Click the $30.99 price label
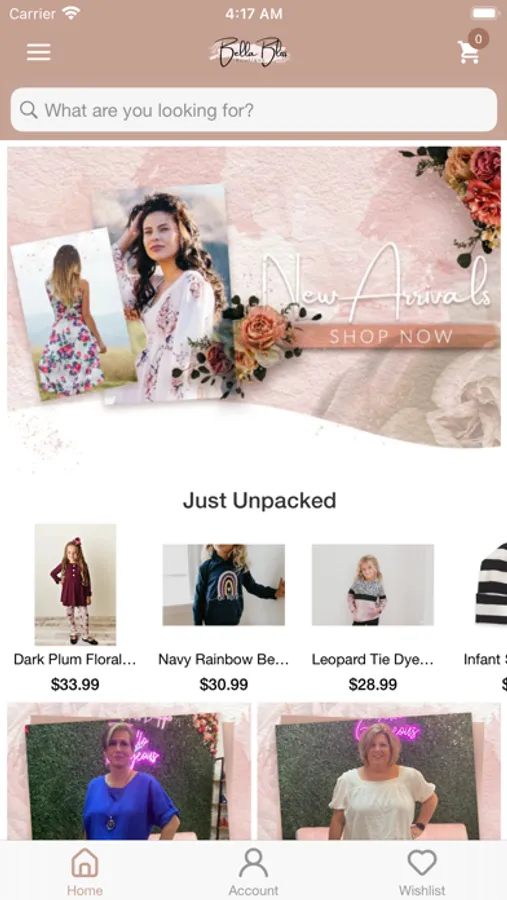 (x=224, y=684)
